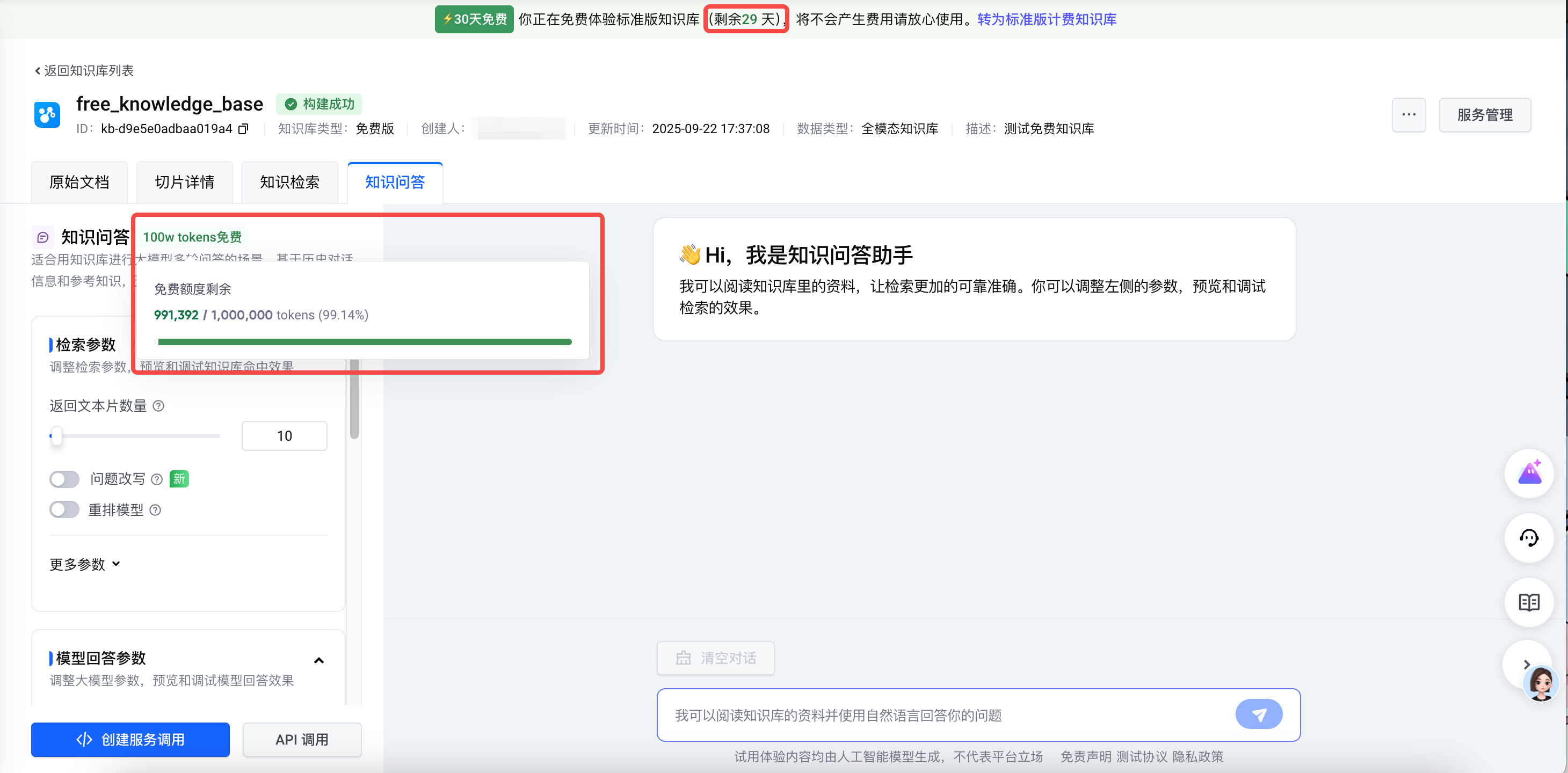
Task: Expand the side floating panel arrow
Action: pos(1526,664)
